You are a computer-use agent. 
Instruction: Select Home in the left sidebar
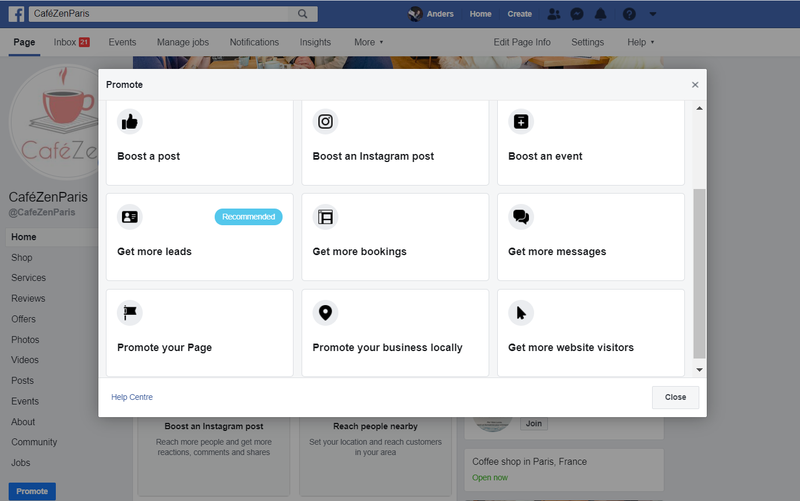click(52, 237)
